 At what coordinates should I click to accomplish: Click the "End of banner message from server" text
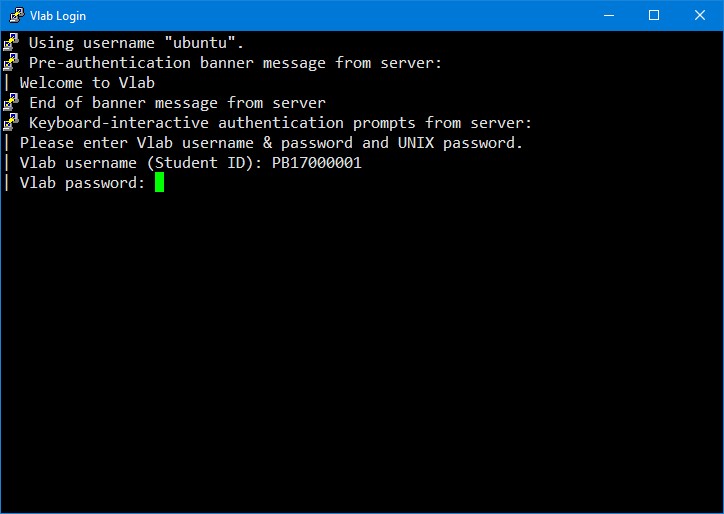[177, 103]
